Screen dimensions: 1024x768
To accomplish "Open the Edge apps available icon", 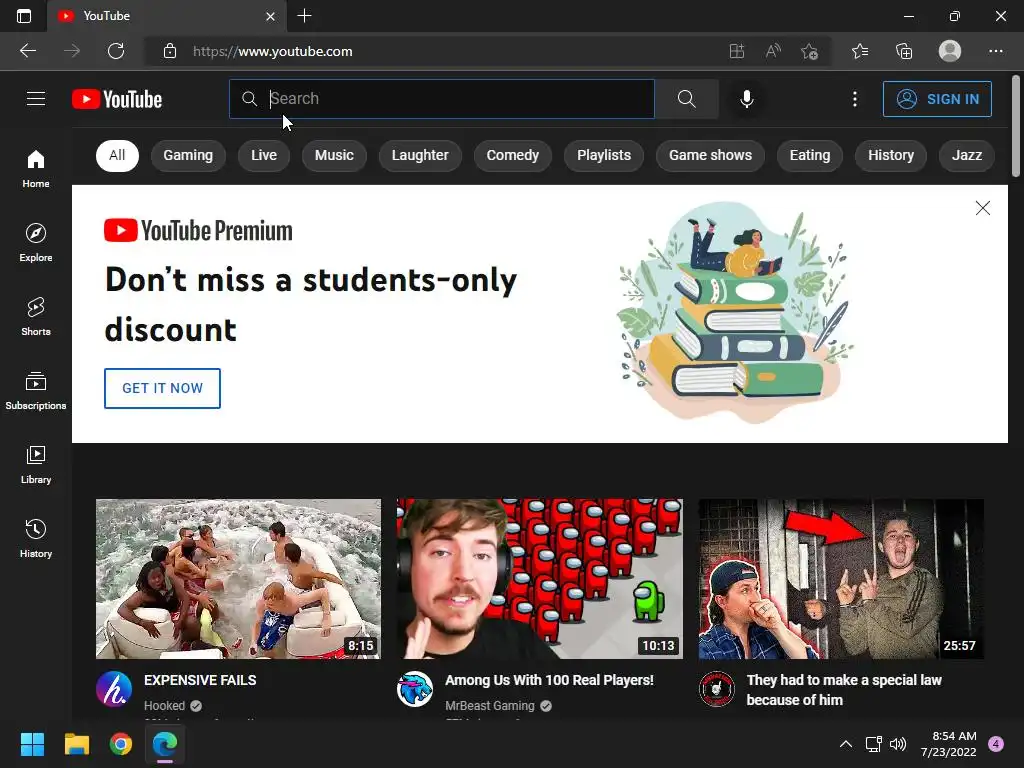I will [737, 51].
